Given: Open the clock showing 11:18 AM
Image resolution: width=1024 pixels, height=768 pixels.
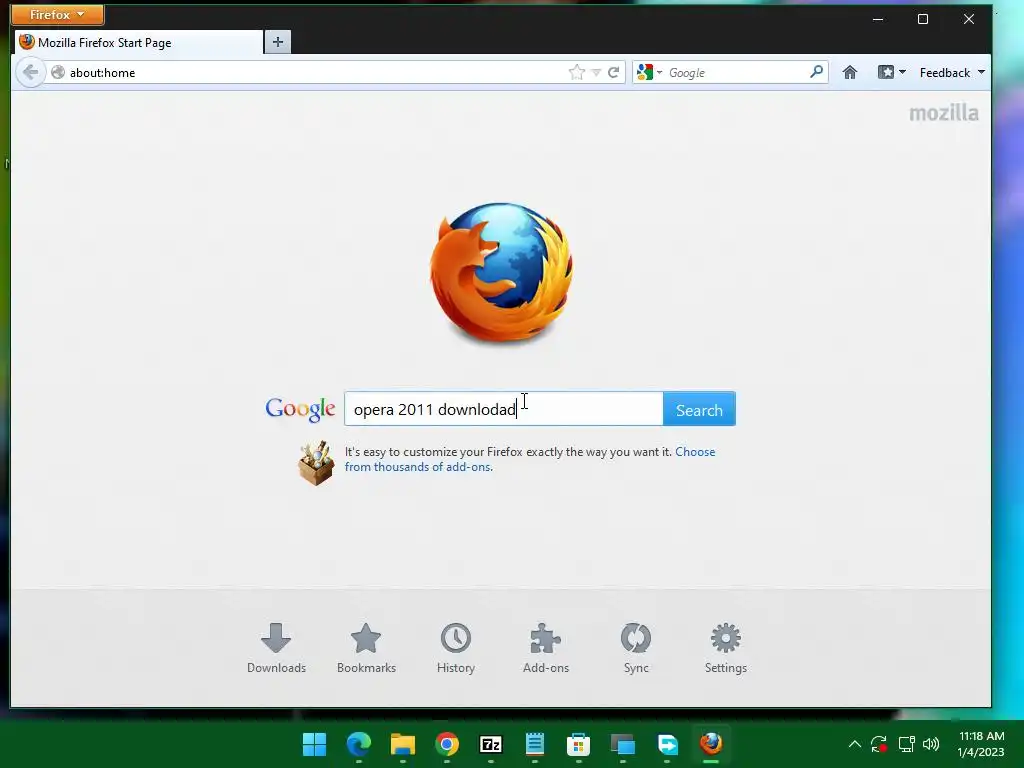Looking at the screenshot, I should 981,744.
